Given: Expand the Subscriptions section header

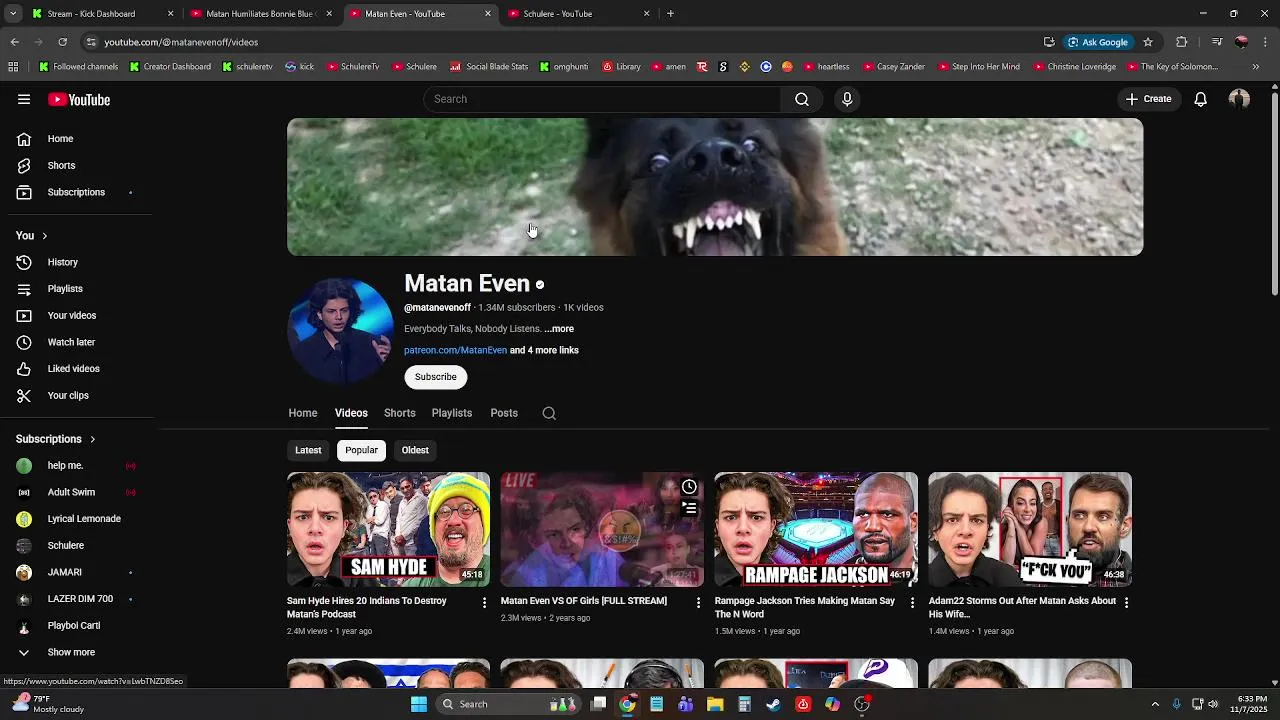Looking at the screenshot, I should (x=56, y=439).
